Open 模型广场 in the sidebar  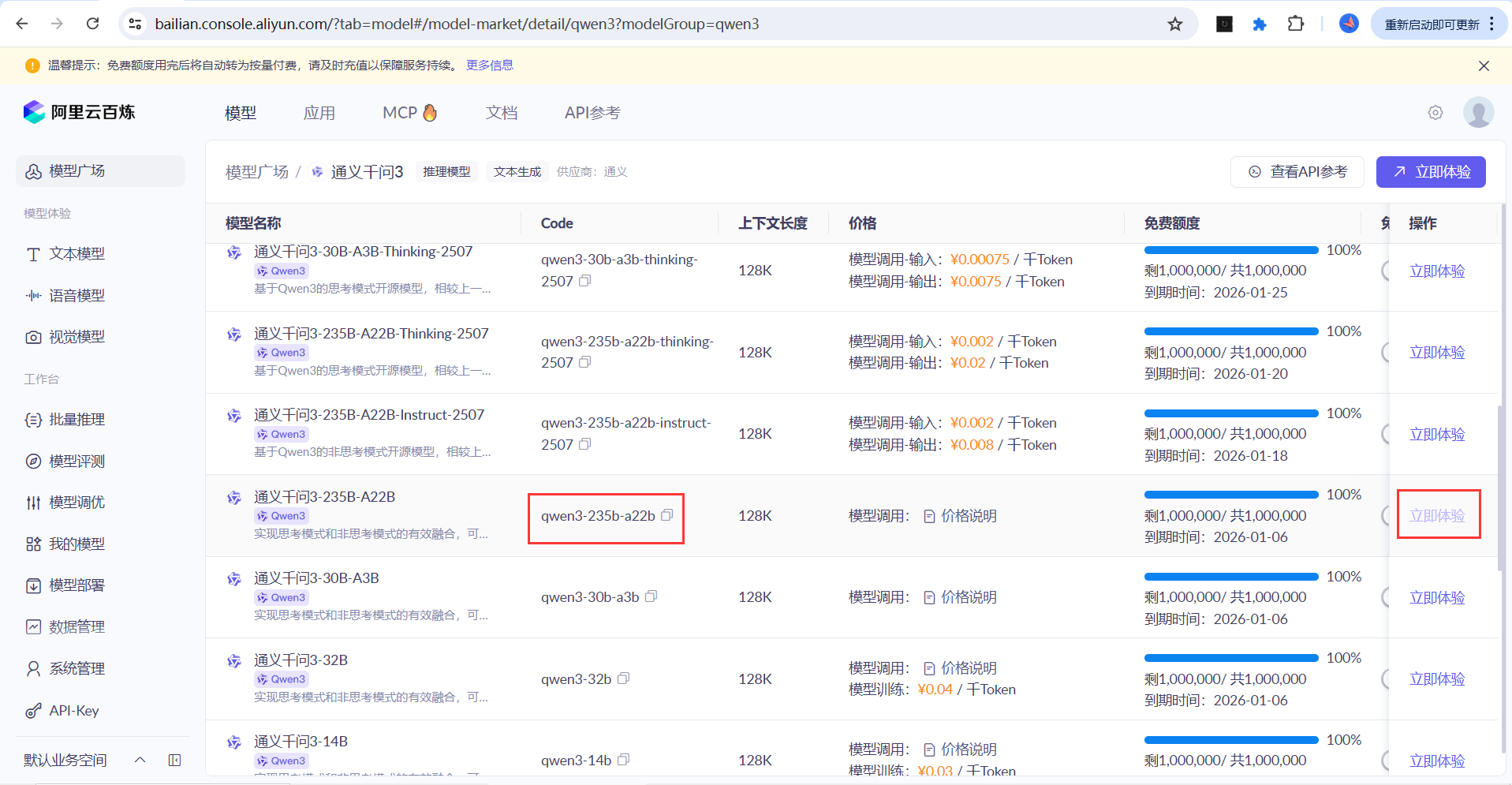coord(100,171)
